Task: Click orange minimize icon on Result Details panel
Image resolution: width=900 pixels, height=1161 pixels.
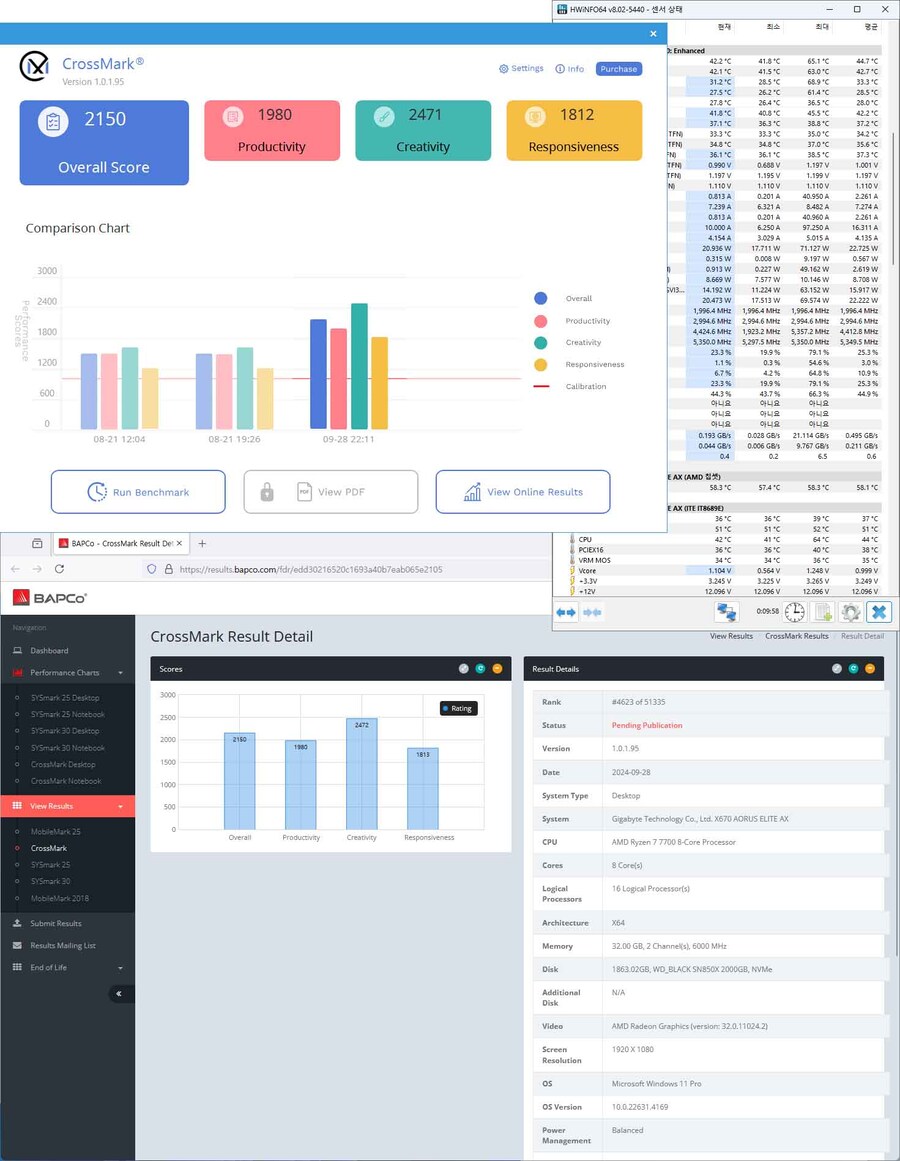Action: (x=870, y=669)
